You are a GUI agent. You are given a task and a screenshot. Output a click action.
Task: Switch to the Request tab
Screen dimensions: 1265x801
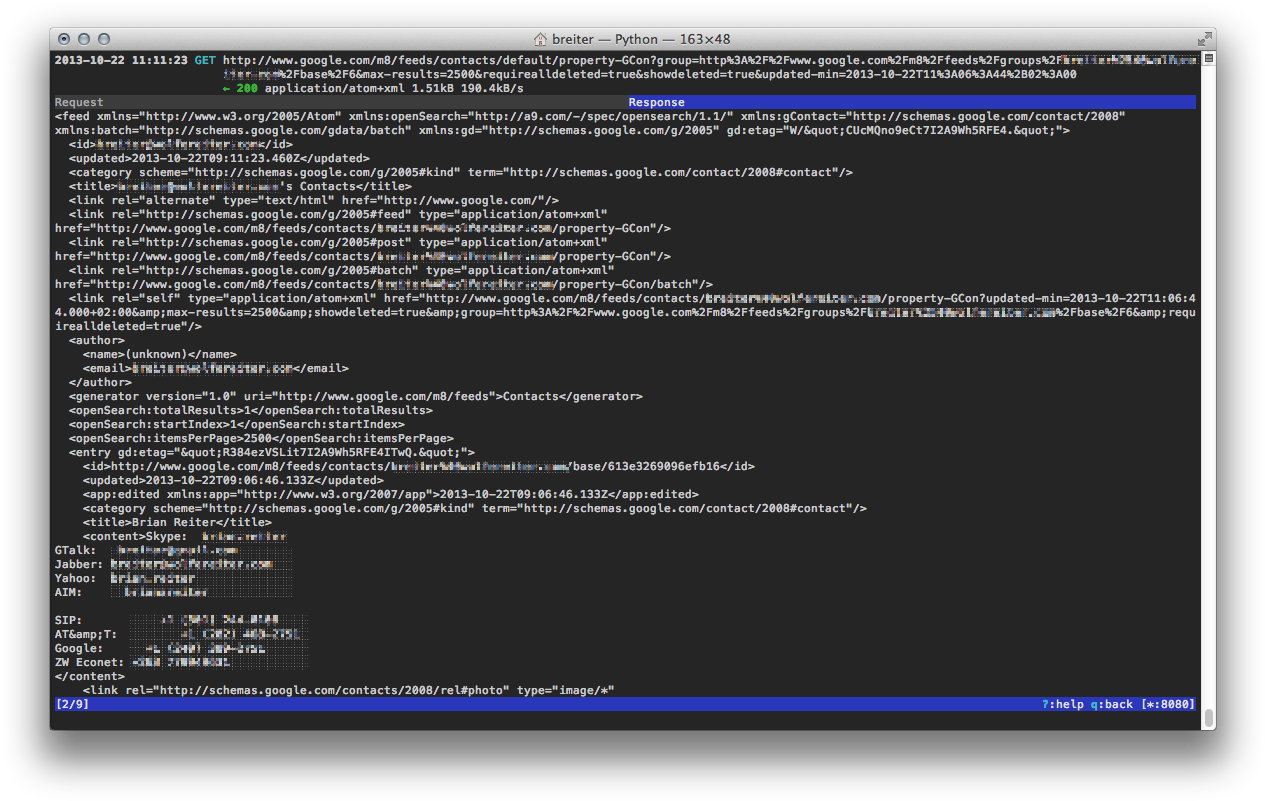[77, 101]
